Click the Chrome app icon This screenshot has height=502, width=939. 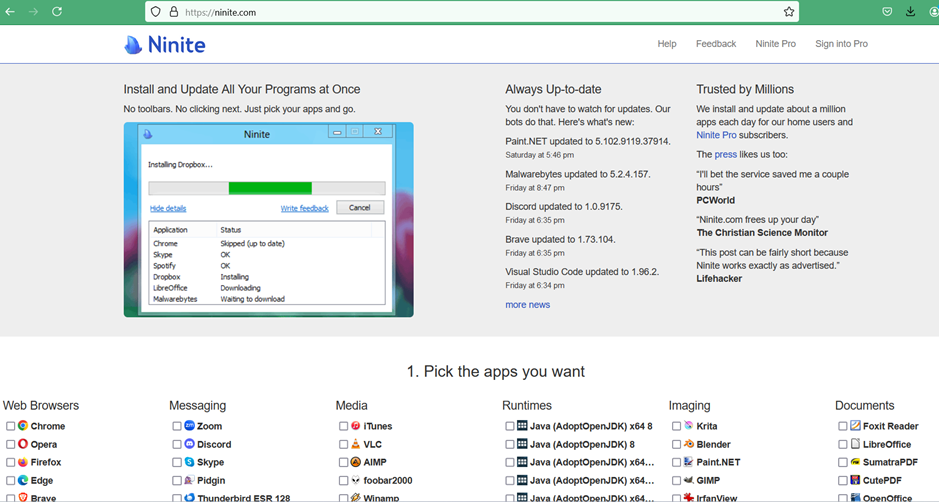(23, 426)
